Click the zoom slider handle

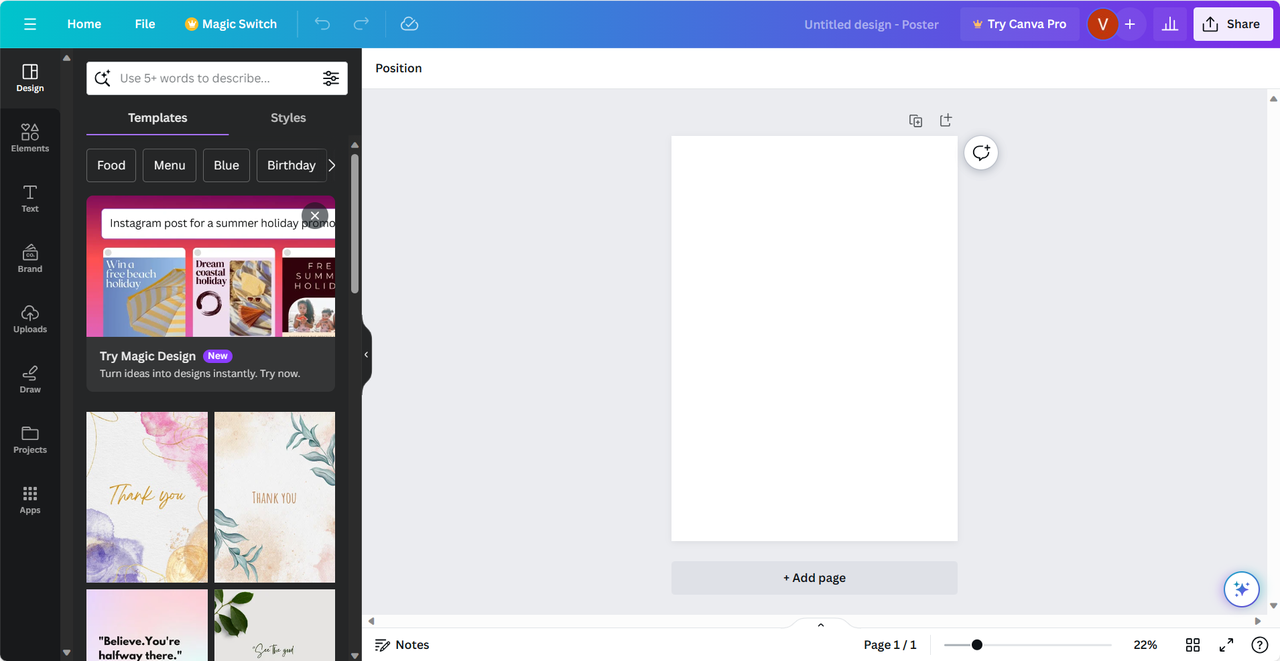[x=977, y=645]
